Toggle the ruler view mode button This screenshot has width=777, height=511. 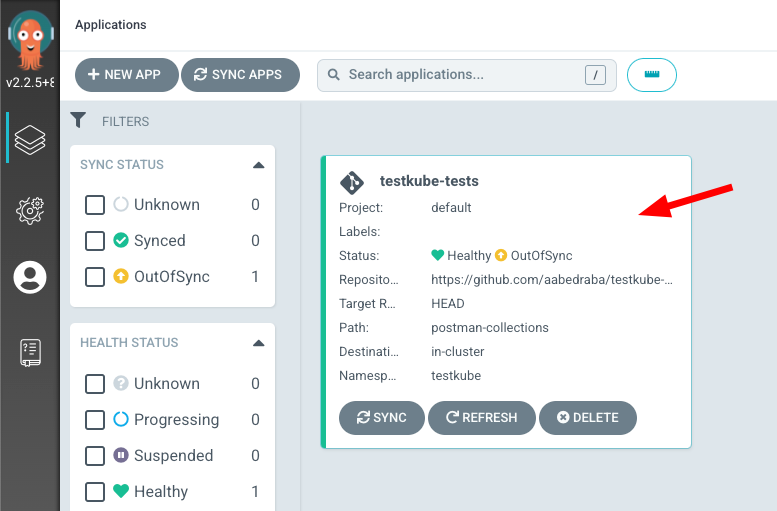click(652, 75)
